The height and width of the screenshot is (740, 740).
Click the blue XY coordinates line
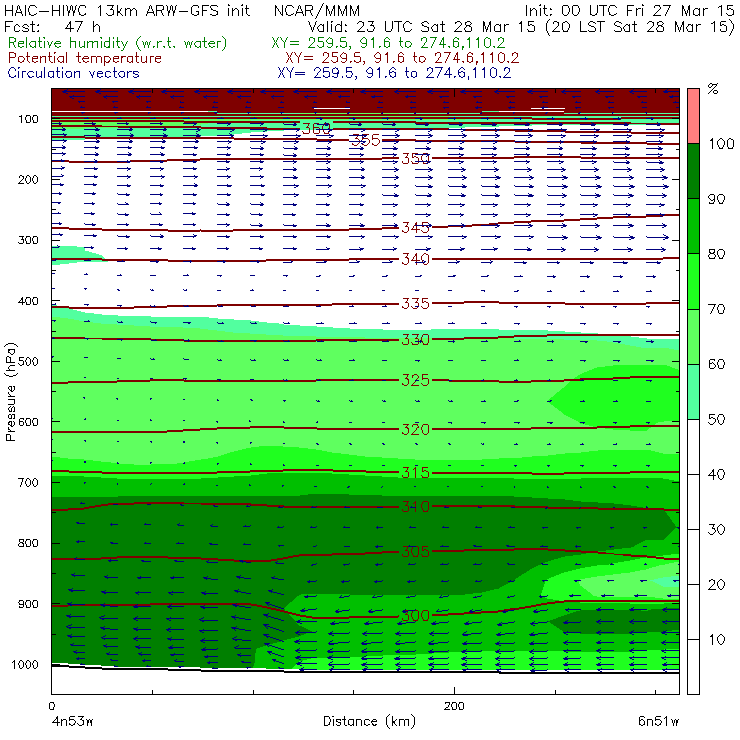coord(394,73)
